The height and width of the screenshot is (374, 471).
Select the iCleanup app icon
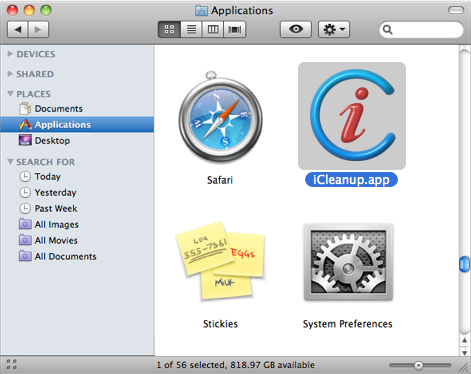point(352,116)
